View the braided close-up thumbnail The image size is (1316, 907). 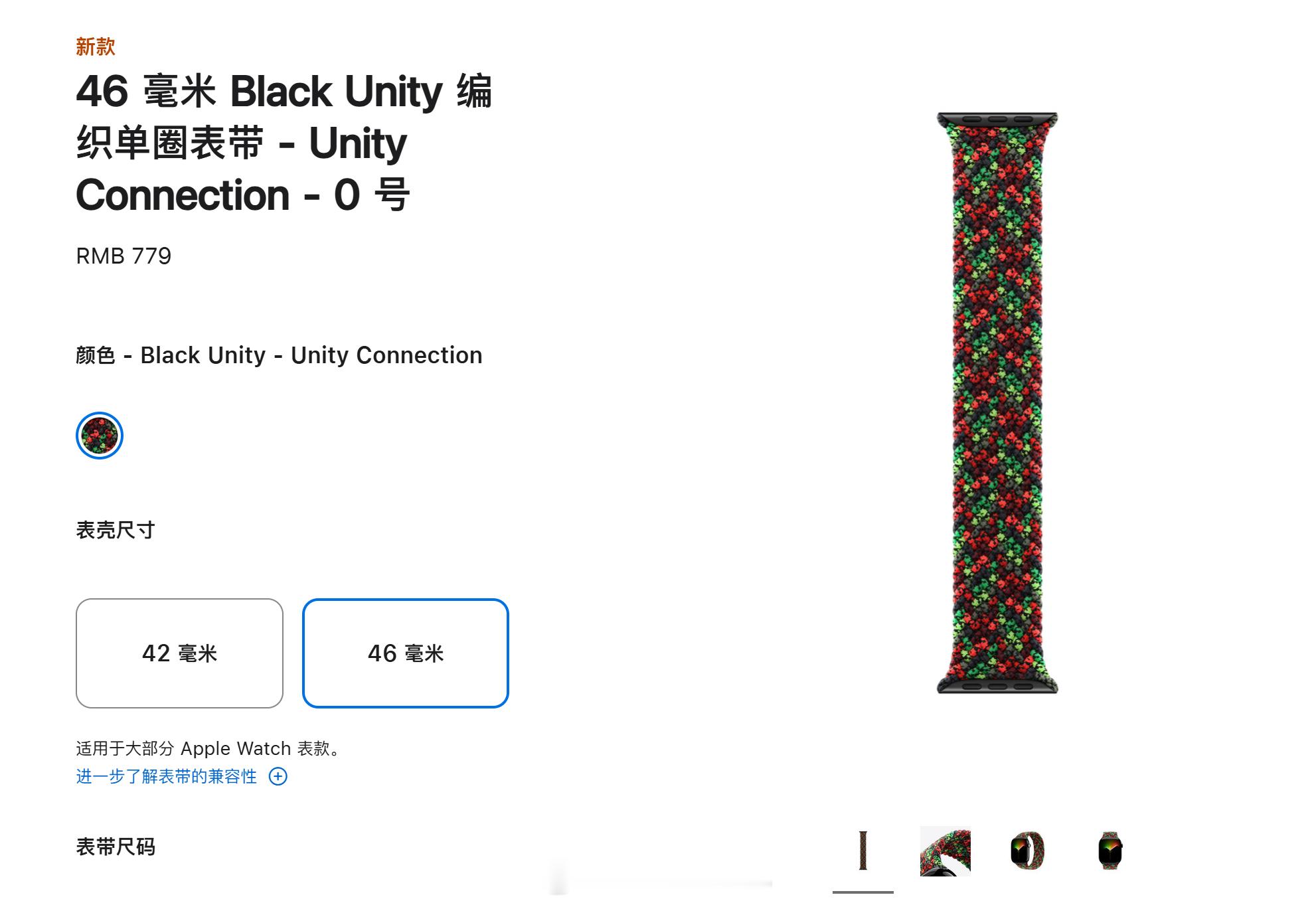pyautogui.click(x=945, y=851)
